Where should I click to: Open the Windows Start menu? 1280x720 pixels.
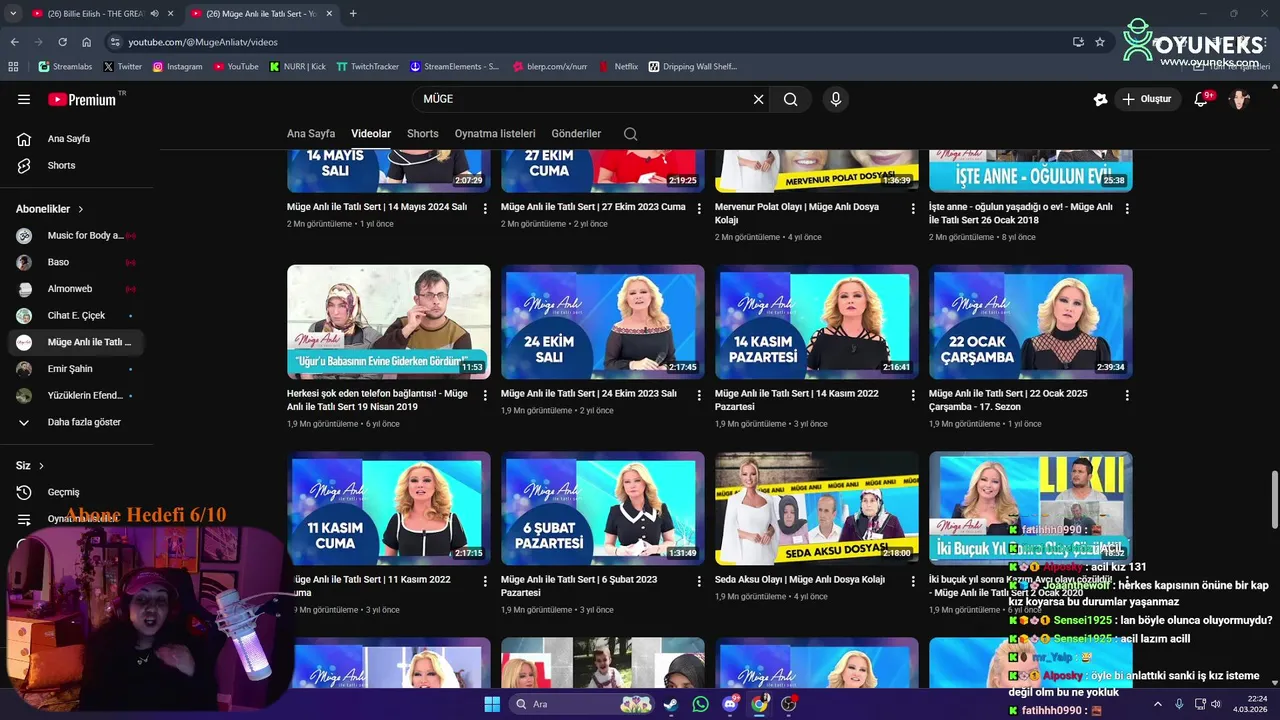pos(492,704)
